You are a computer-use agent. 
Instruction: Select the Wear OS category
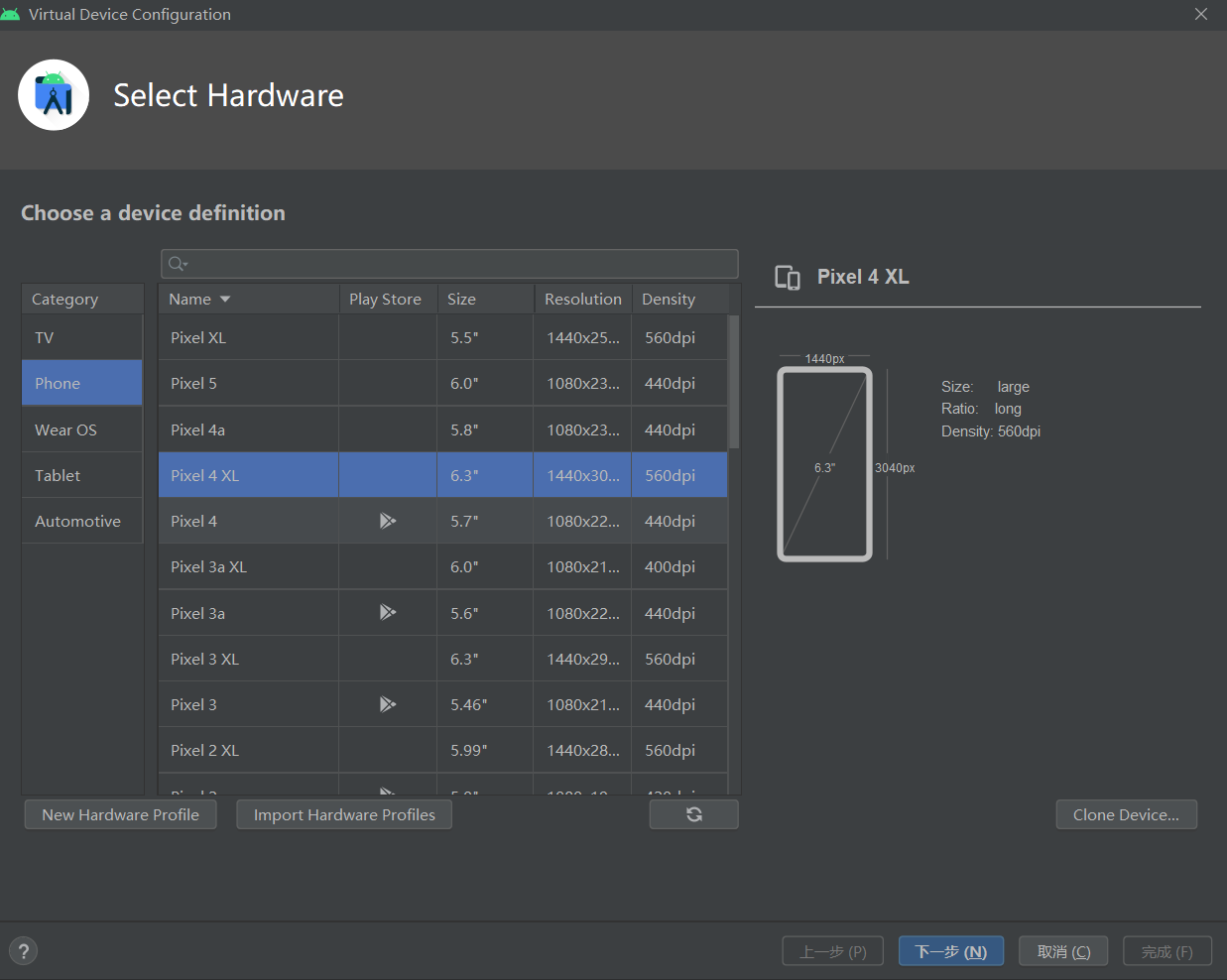pyautogui.click(x=82, y=429)
